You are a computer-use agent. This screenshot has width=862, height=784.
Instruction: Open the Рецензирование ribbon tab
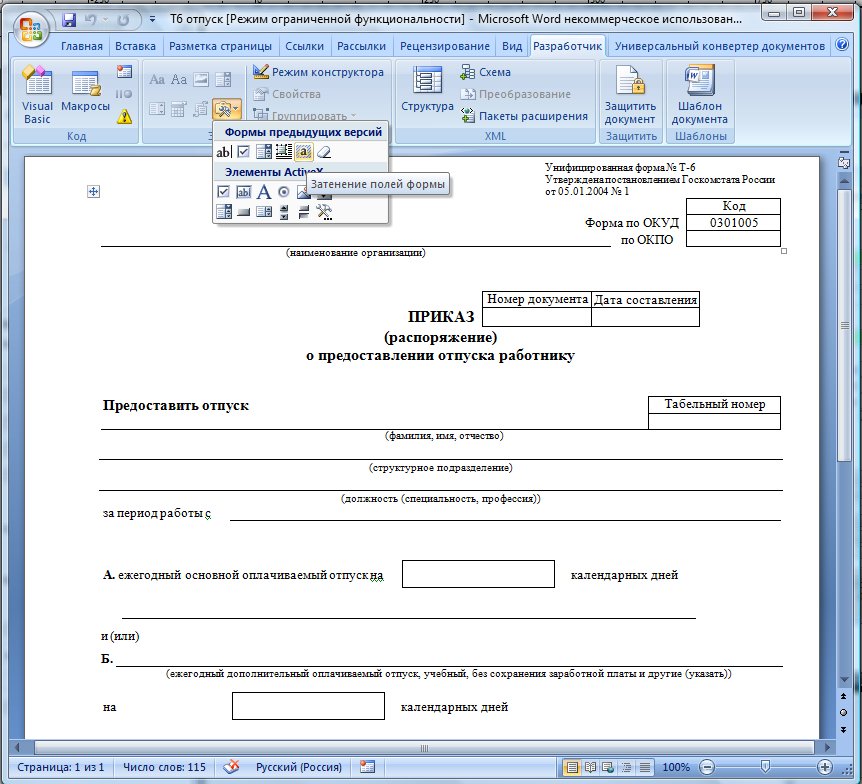(x=445, y=46)
